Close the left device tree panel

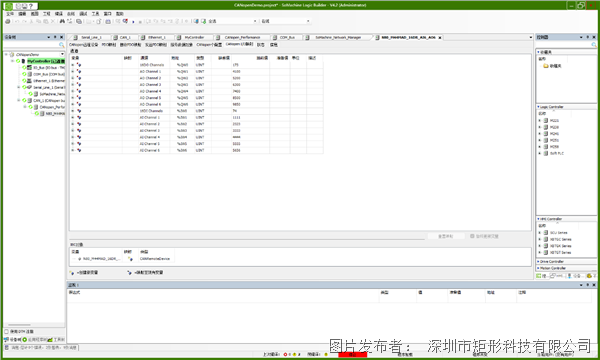61,37
